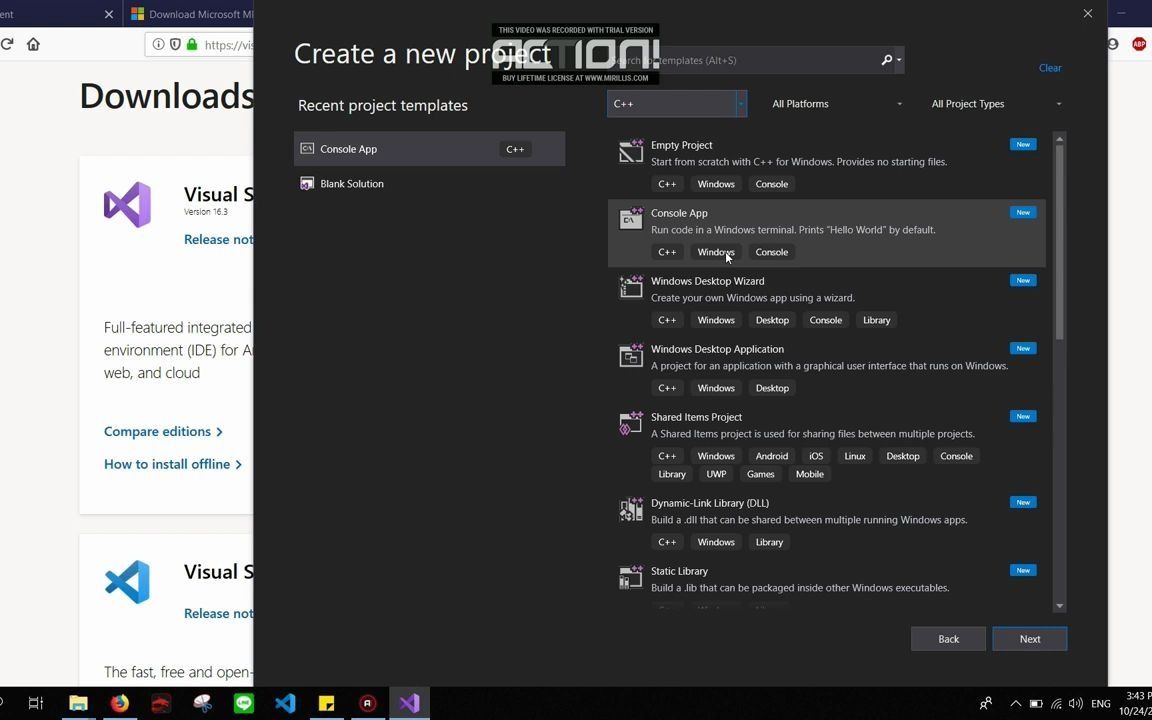The height and width of the screenshot is (720, 1152).
Task: Select the Empty Project template icon
Action: (x=631, y=151)
